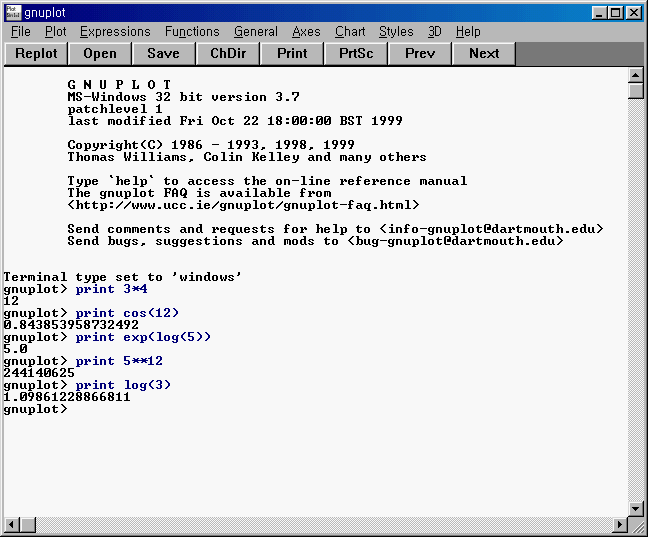Click the Save toolbar button
648x537 pixels.
point(164,54)
